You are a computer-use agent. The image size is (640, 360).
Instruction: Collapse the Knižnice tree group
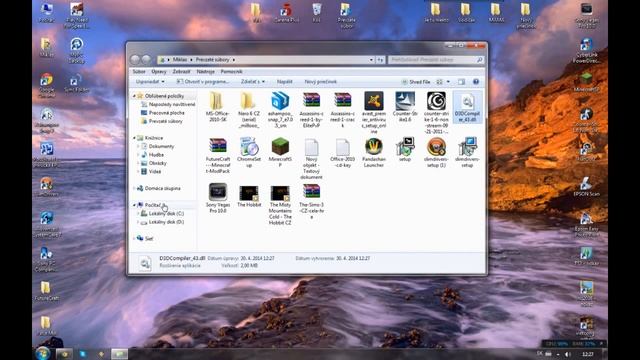[134, 138]
